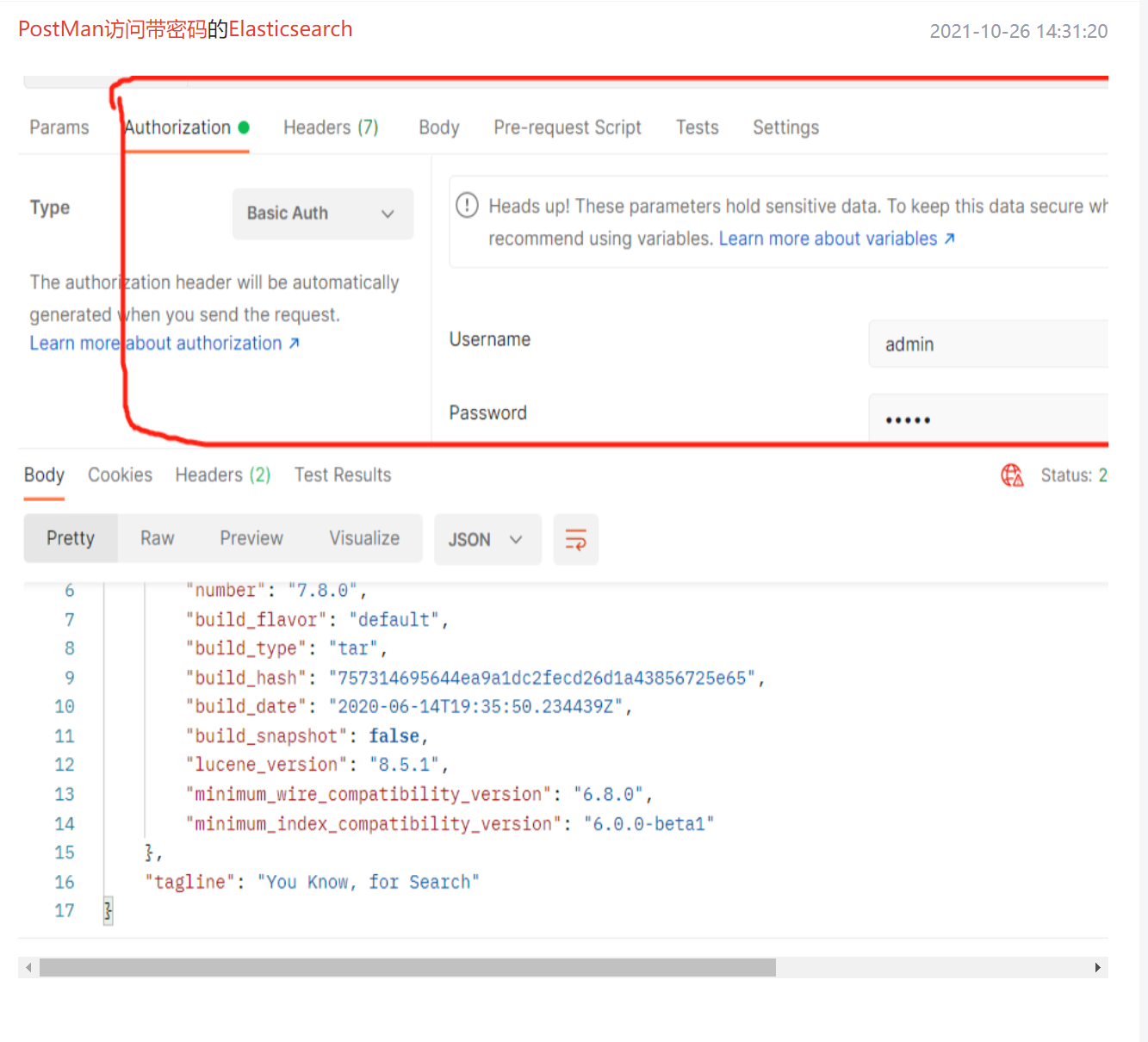Open the Basic Auth type dropdown
Viewport: 1148px width, 1042px height.
click(323, 214)
